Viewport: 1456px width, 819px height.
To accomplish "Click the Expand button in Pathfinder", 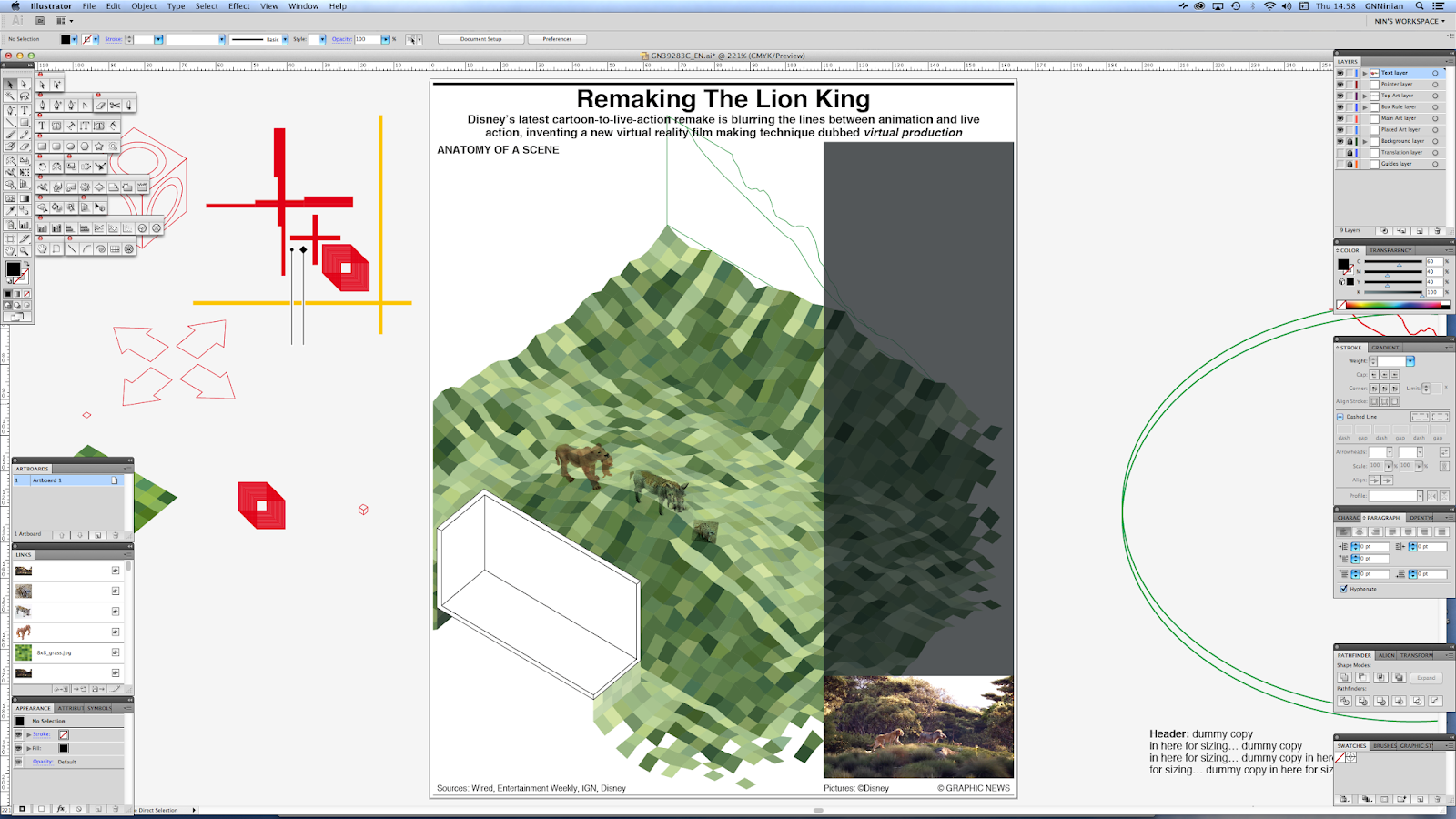I will coord(1426,677).
